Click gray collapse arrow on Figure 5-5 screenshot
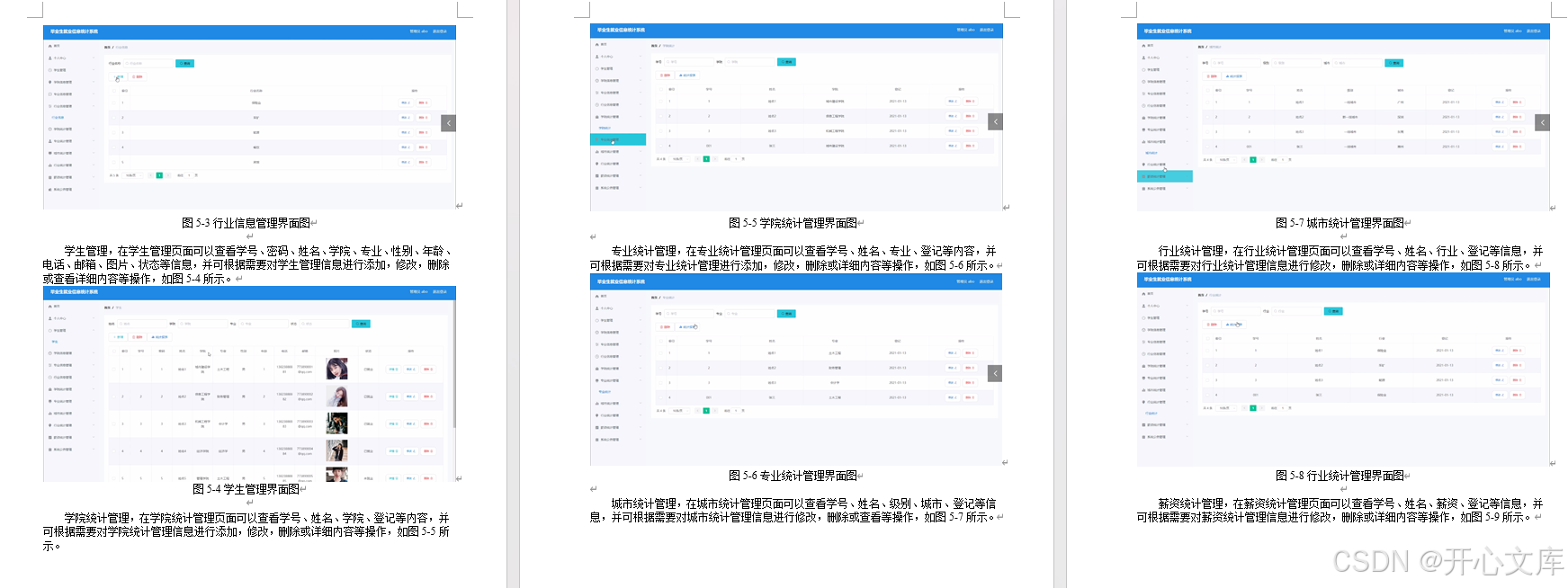The width and height of the screenshot is (1568, 588). point(995,121)
